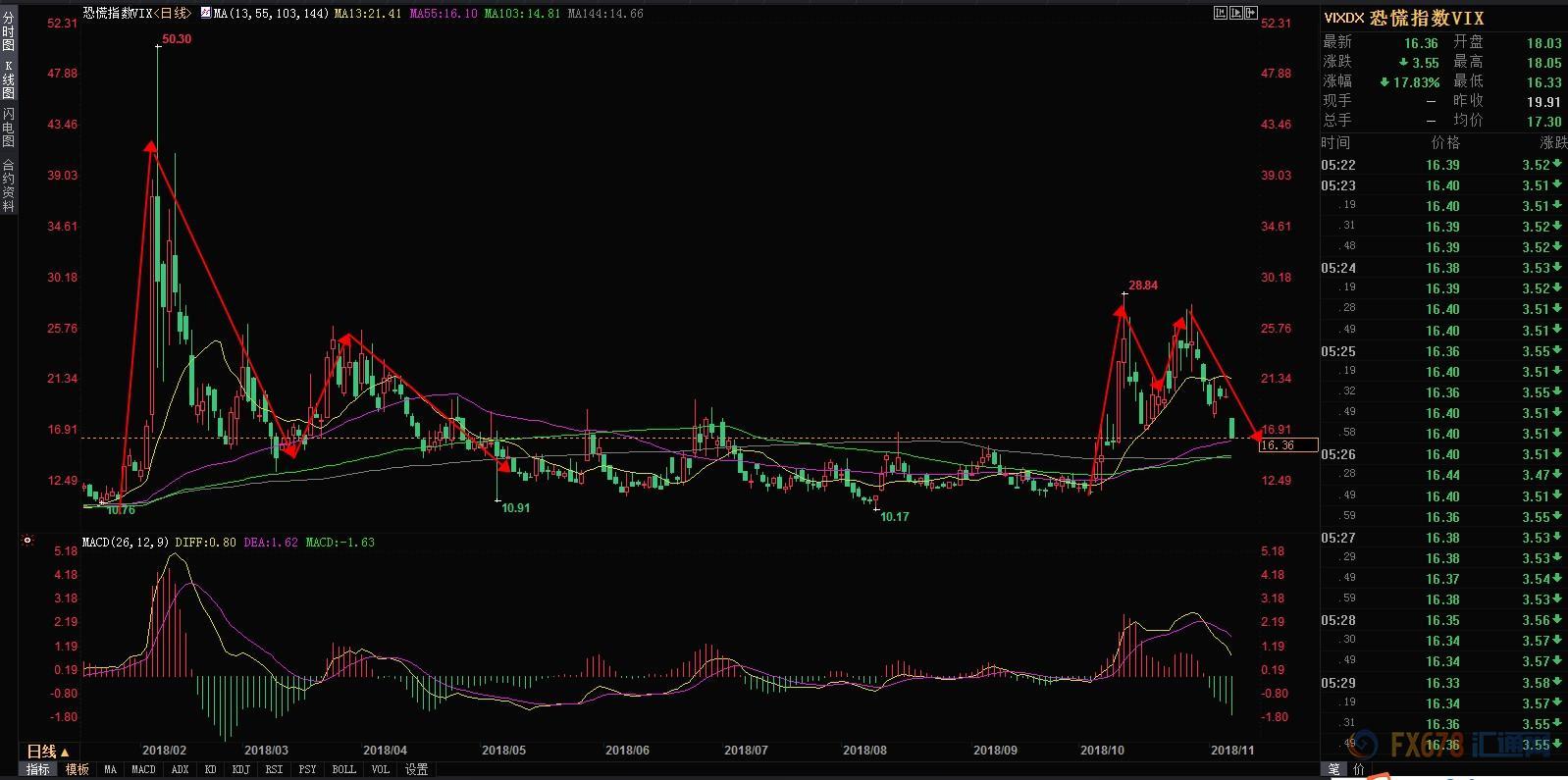Enable the RSI indicator

click(x=274, y=769)
